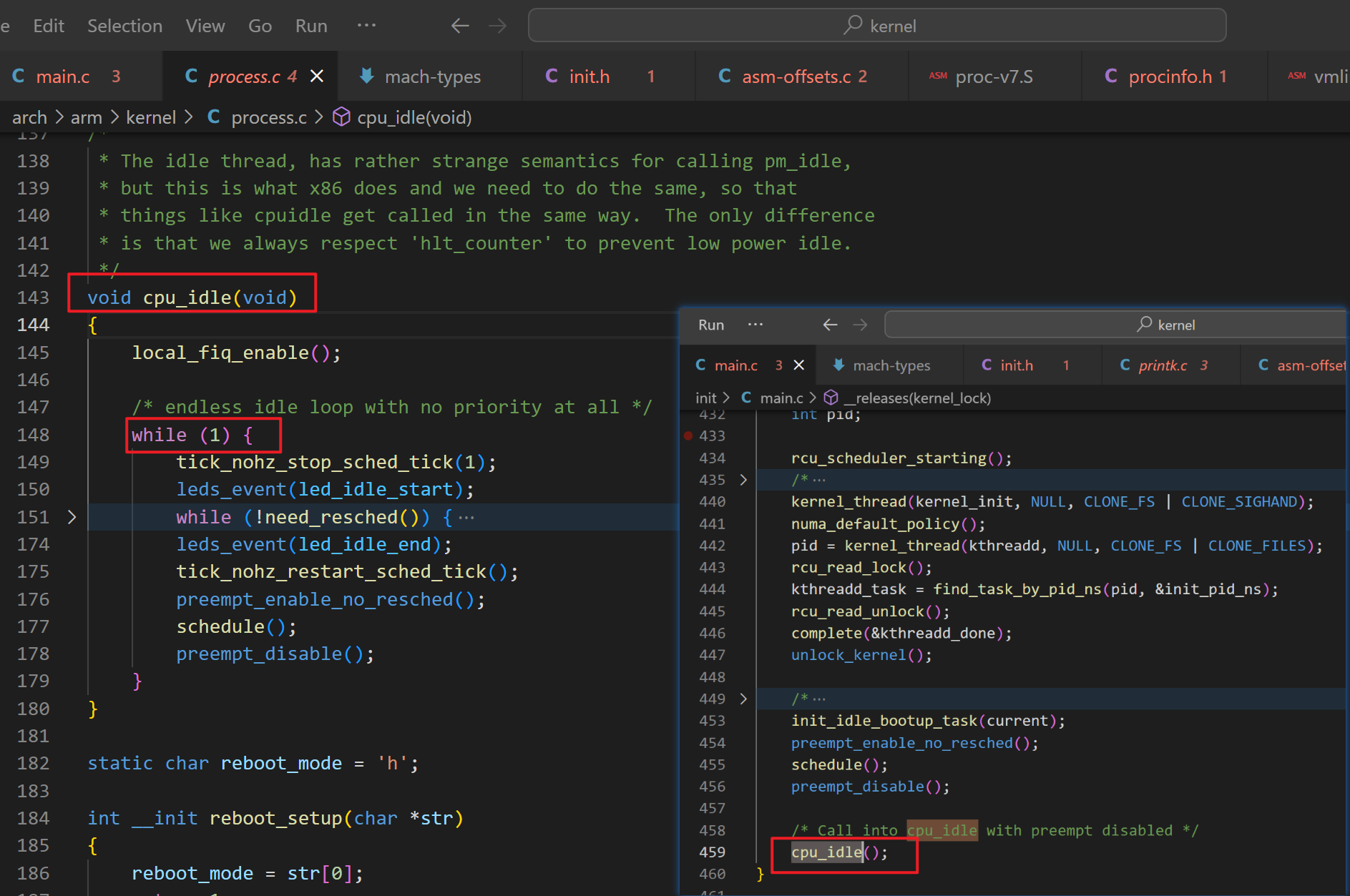Click the local_fiq_enable() call on line 145
1350x896 pixels.
coord(236,353)
